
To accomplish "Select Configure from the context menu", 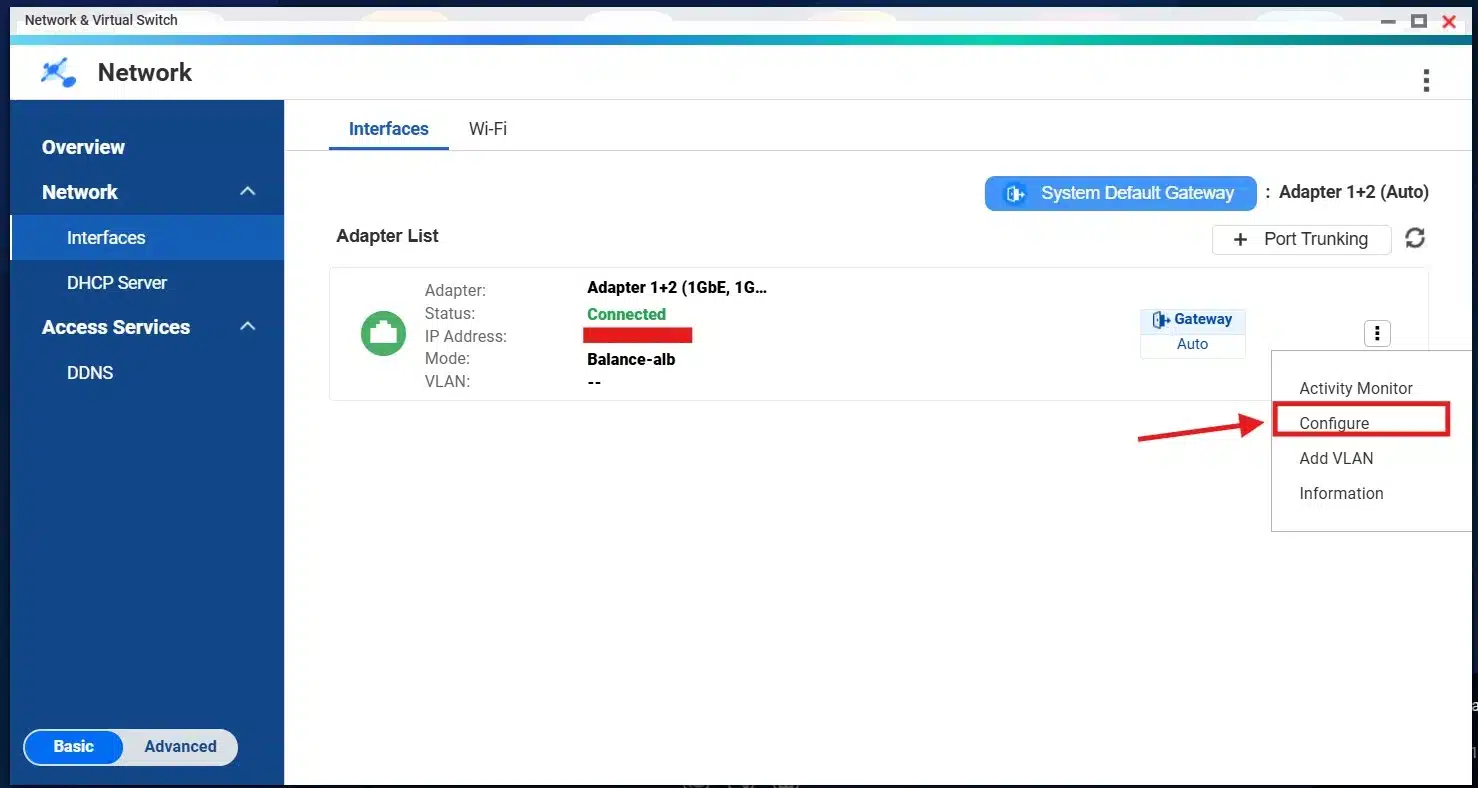I will click(1333, 422).
